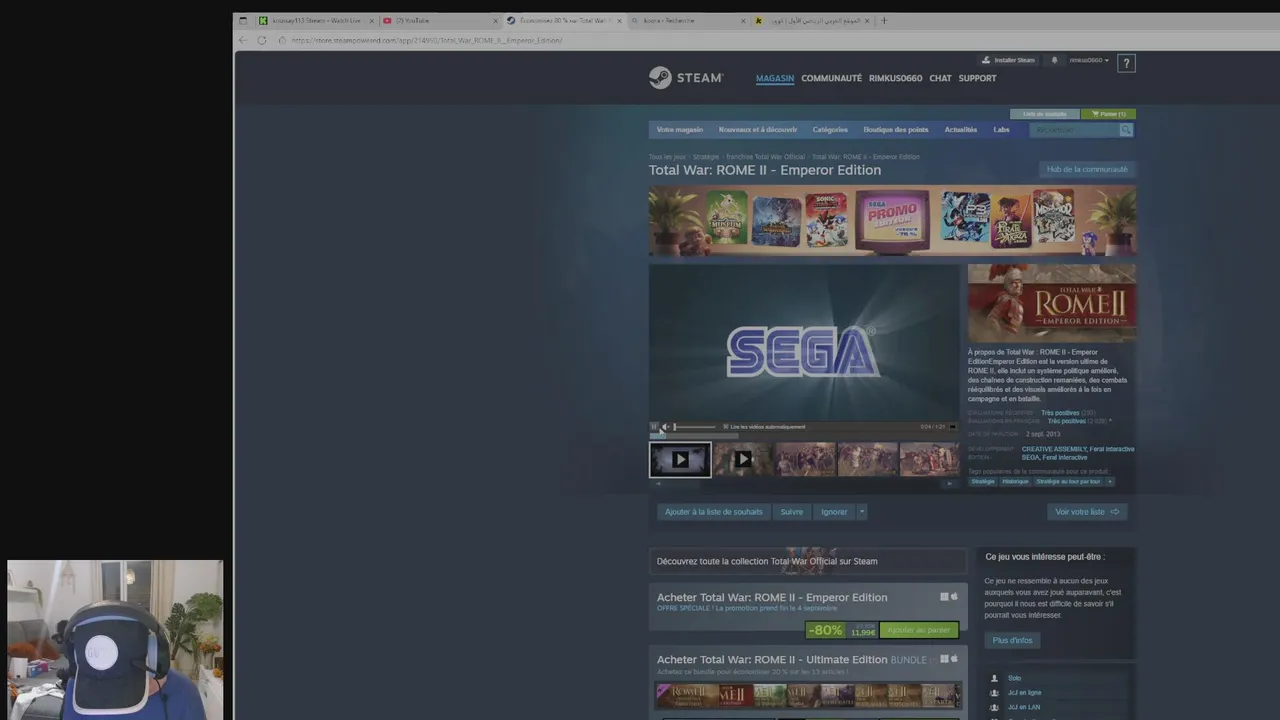Open the Actualités store link
This screenshot has height=720, width=1280.
click(961, 130)
